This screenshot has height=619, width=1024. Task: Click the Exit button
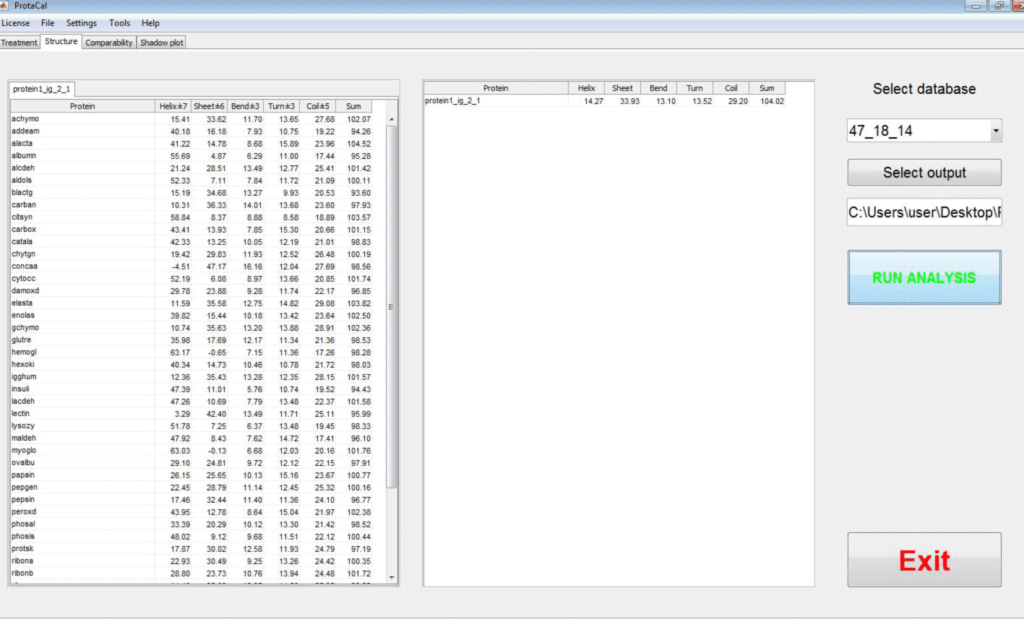pos(923,560)
